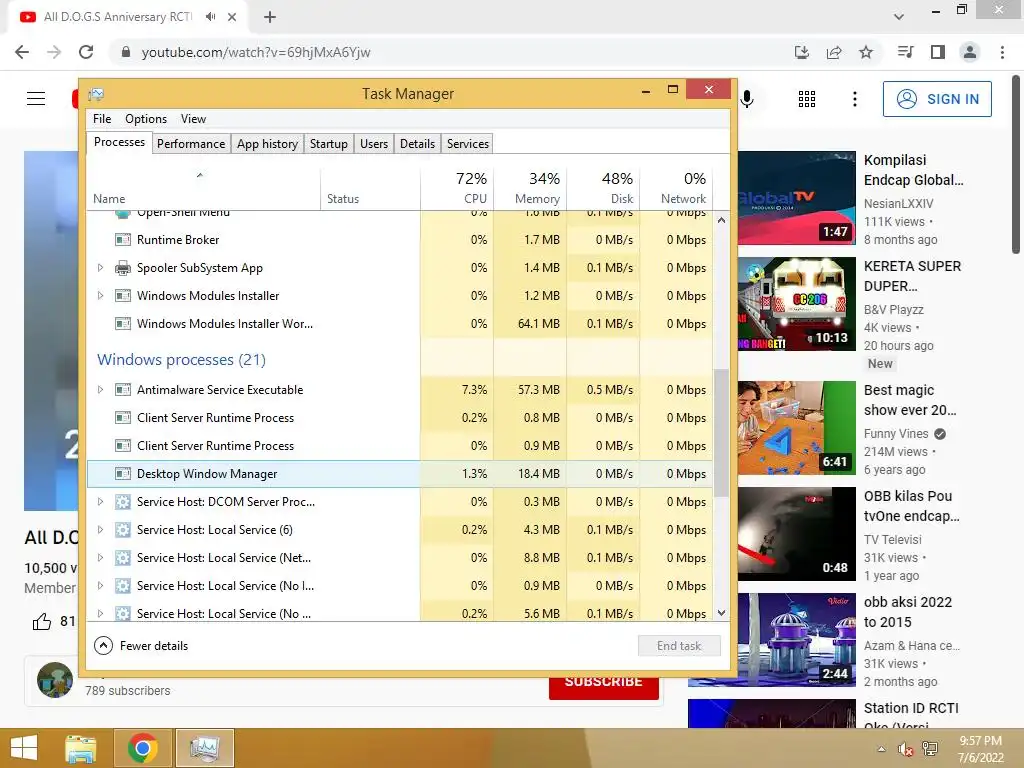The width and height of the screenshot is (1024, 768).
Task: Click the End task button
Action: (x=679, y=646)
